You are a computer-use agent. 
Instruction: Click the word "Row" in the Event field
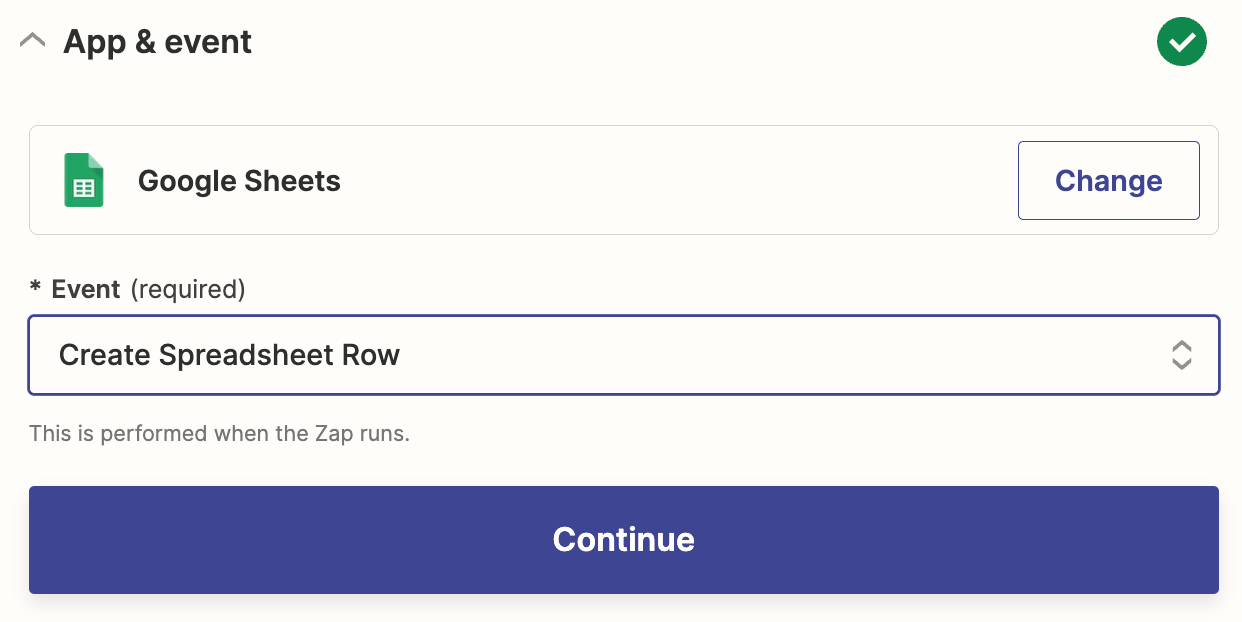pos(371,355)
